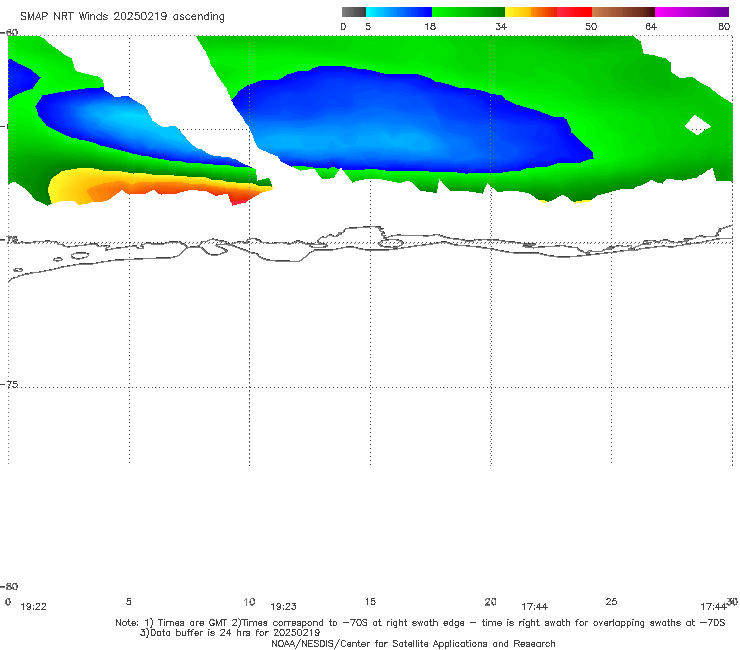This screenshot has height=650, width=740.
Task: Click the longitude axis label '15'
Action: pyautogui.click(x=370, y=601)
